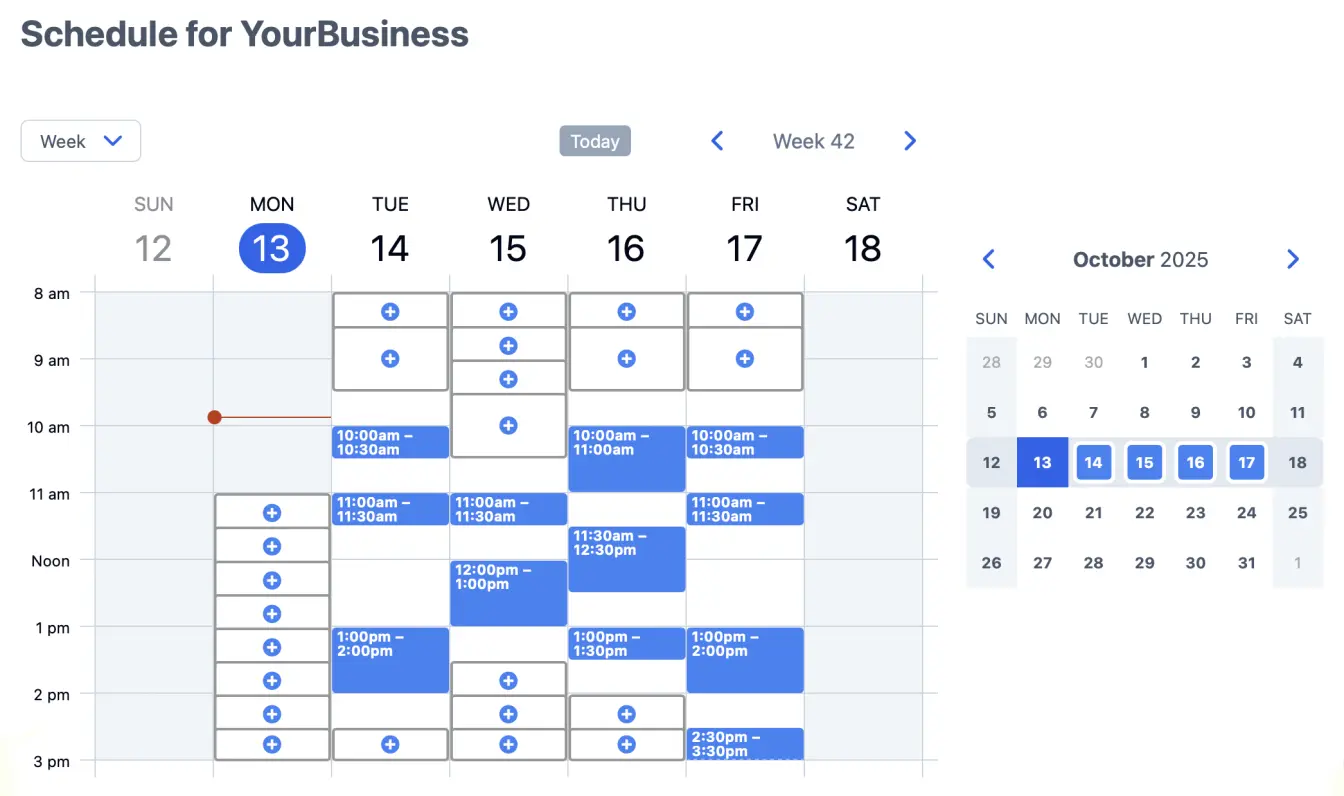
Task: Show previous month in mini calendar
Action: point(989,260)
